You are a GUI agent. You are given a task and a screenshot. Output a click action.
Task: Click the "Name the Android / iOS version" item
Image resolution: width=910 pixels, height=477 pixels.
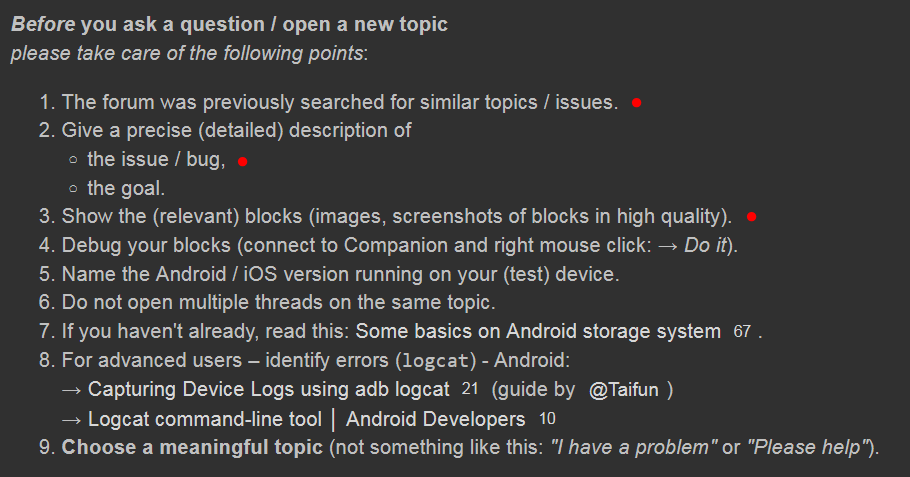pyautogui.click(x=340, y=274)
